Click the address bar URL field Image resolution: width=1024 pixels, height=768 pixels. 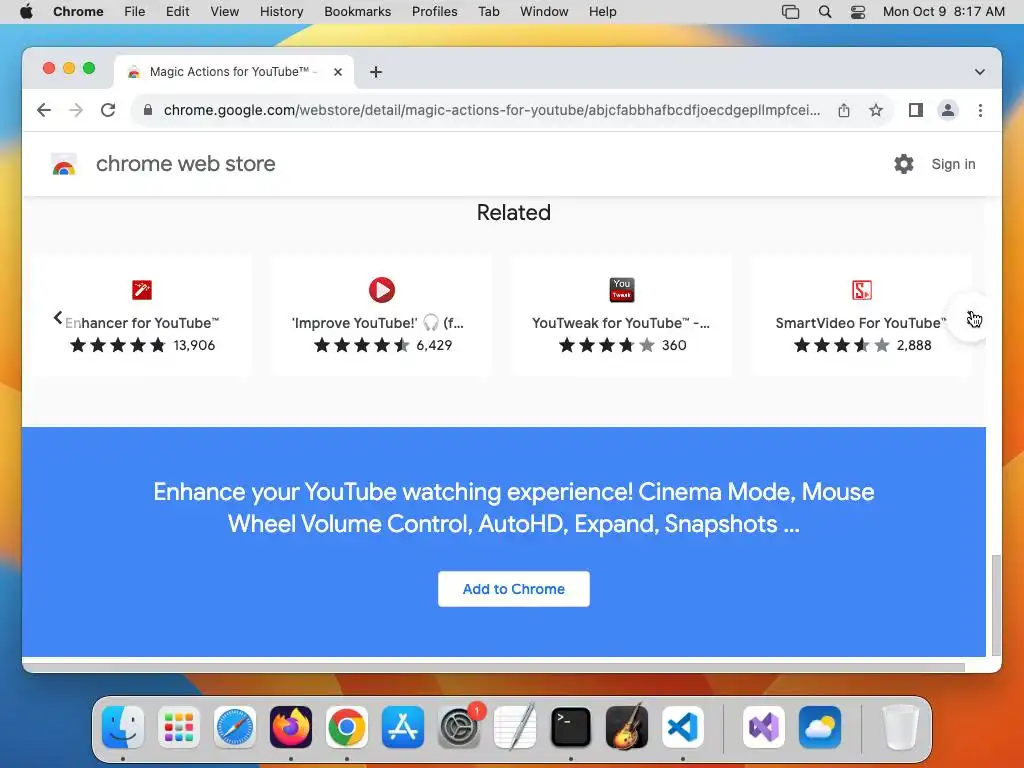(492, 110)
